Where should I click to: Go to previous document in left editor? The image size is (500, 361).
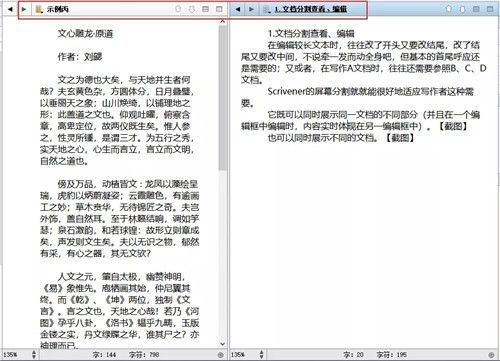[x=178, y=9]
